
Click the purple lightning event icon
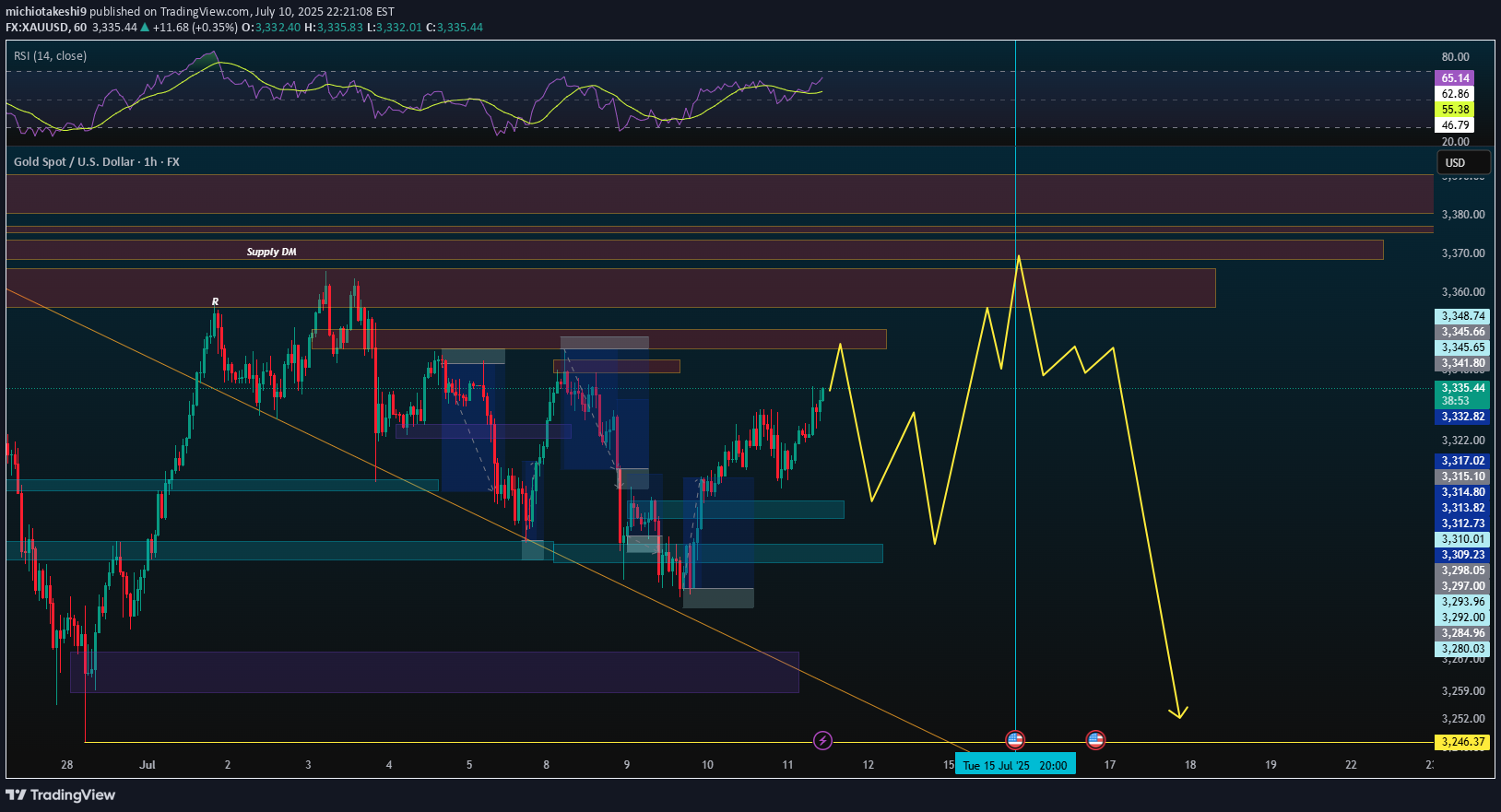[x=822, y=740]
